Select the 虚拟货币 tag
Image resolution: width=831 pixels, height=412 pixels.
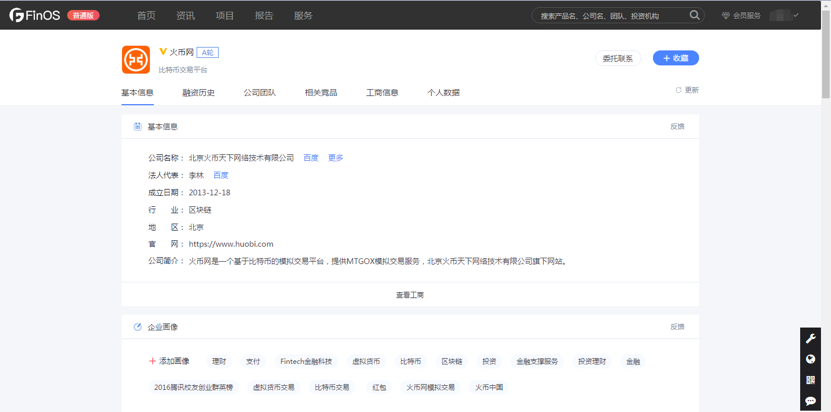pyautogui.click(x=366, y=362)
